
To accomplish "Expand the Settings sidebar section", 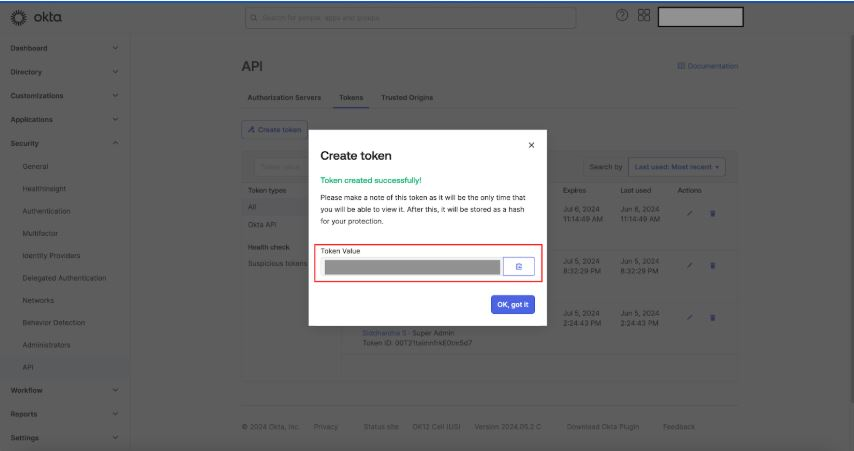I will 64,437.
